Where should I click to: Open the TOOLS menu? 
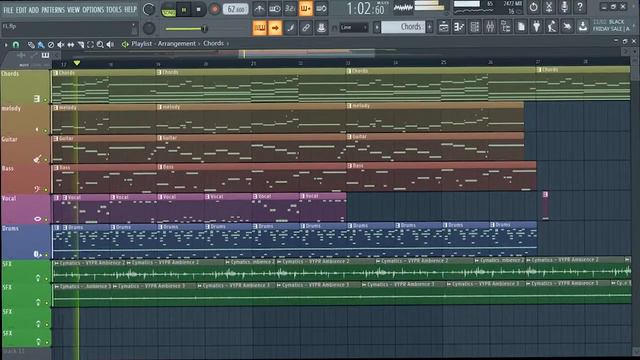coord(114,9)
